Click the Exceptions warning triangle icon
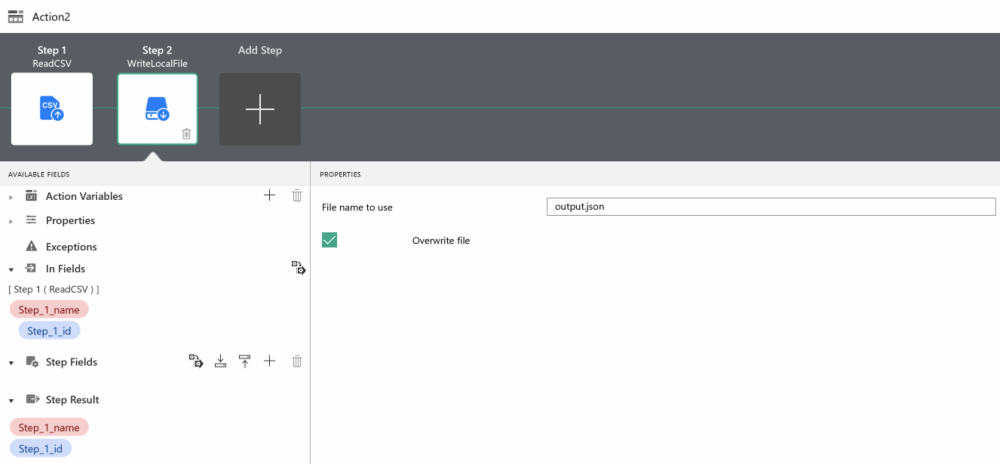This screenshot has height=464, width=1000. point(31,246)
